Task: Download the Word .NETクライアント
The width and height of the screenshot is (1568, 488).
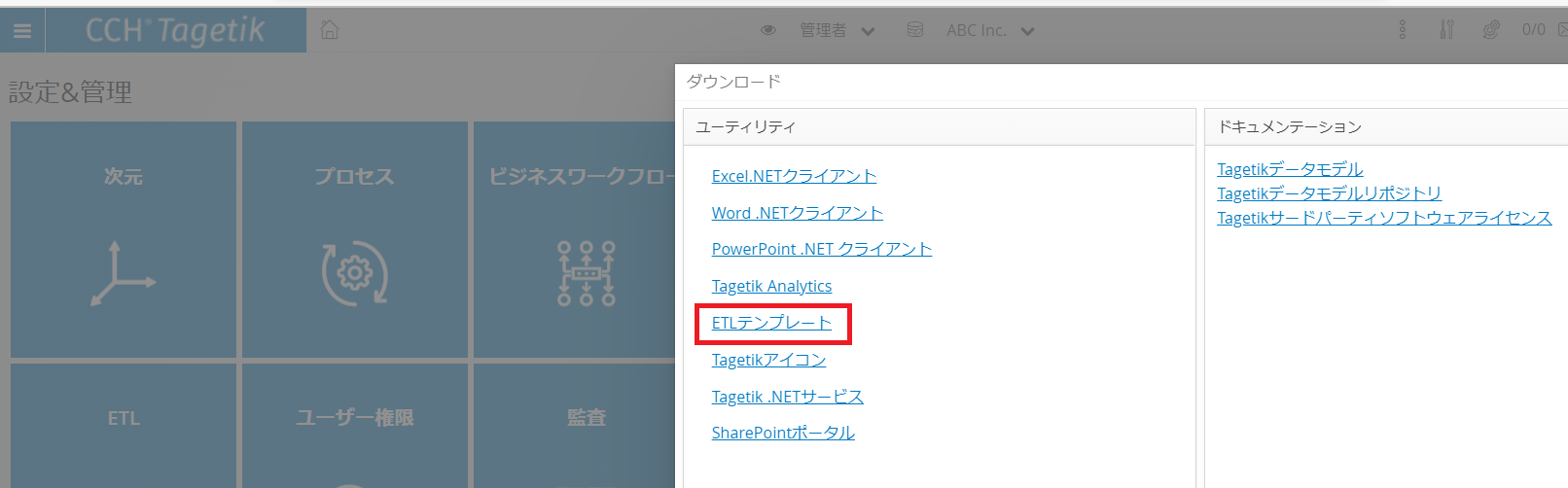Action: pyautogui.click(x=797, y=213)
